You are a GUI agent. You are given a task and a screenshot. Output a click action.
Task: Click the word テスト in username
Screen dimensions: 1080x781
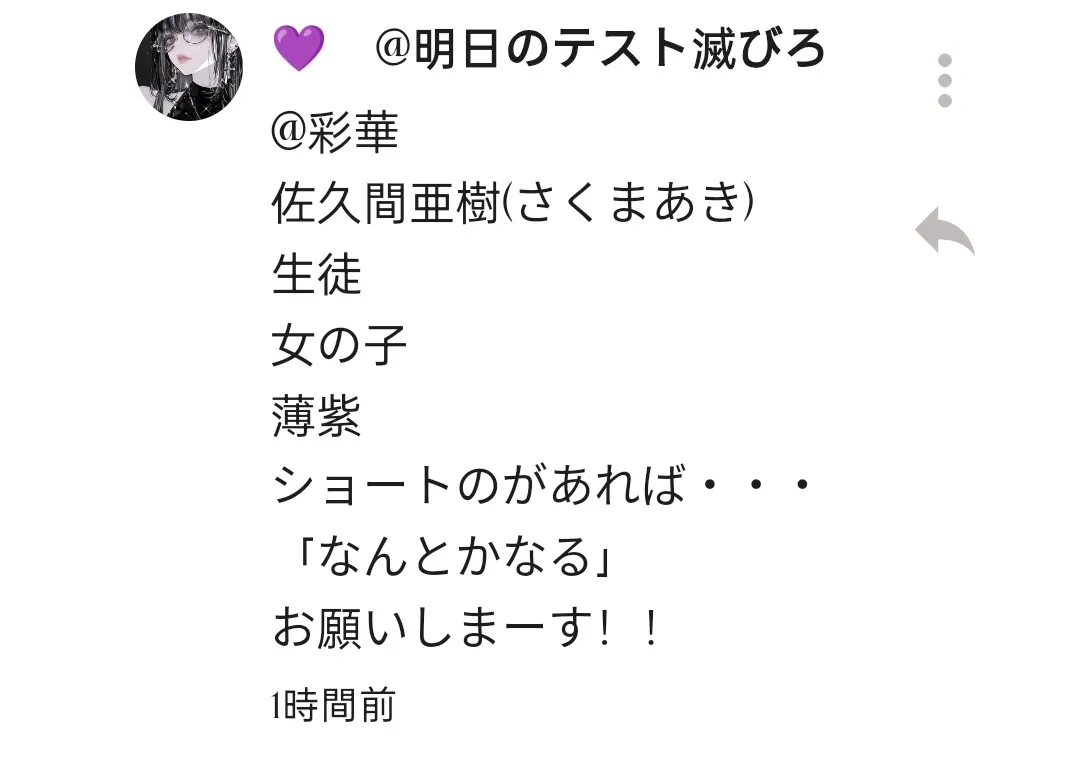621,49
